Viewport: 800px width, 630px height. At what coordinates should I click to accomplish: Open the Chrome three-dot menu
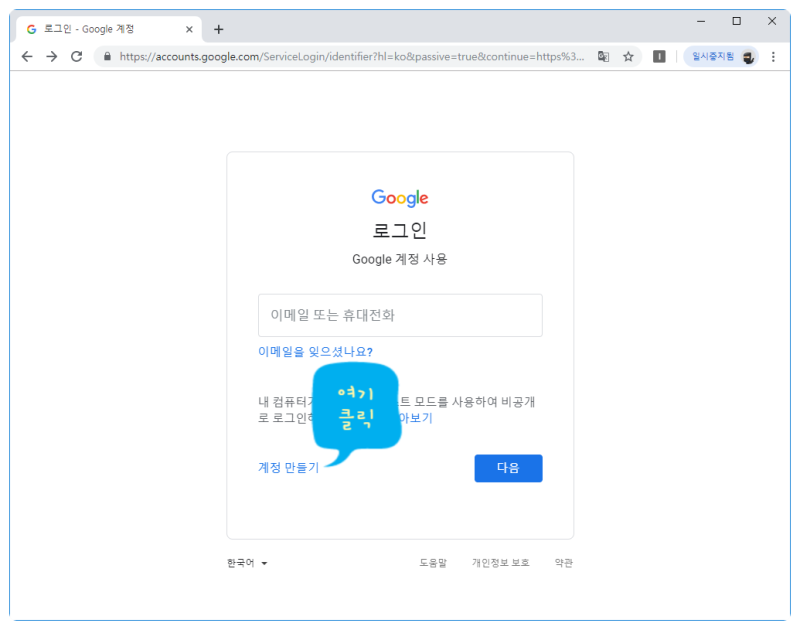(773, 57)
